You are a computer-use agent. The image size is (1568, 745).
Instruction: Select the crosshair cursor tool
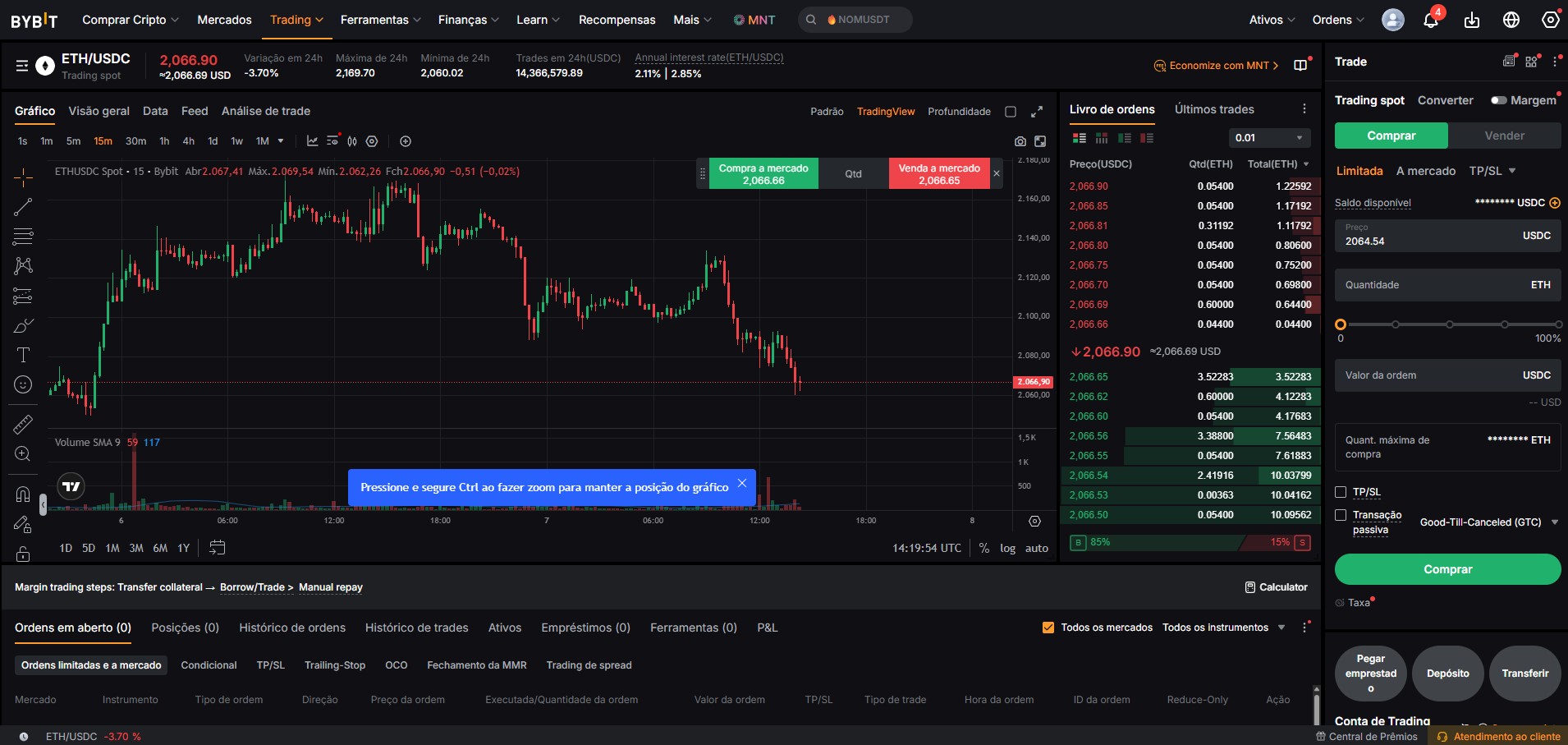pos(22,177)
